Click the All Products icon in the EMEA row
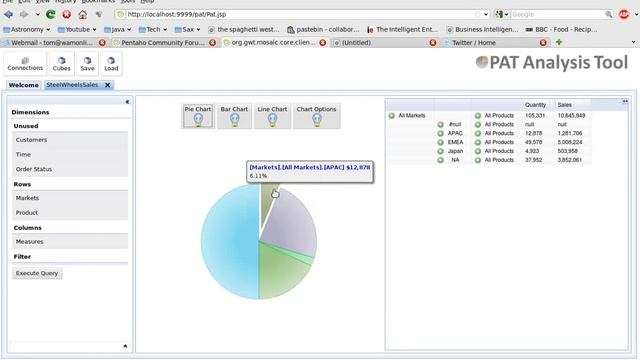Viewport: 640px width, 360px height. [478, 142]
